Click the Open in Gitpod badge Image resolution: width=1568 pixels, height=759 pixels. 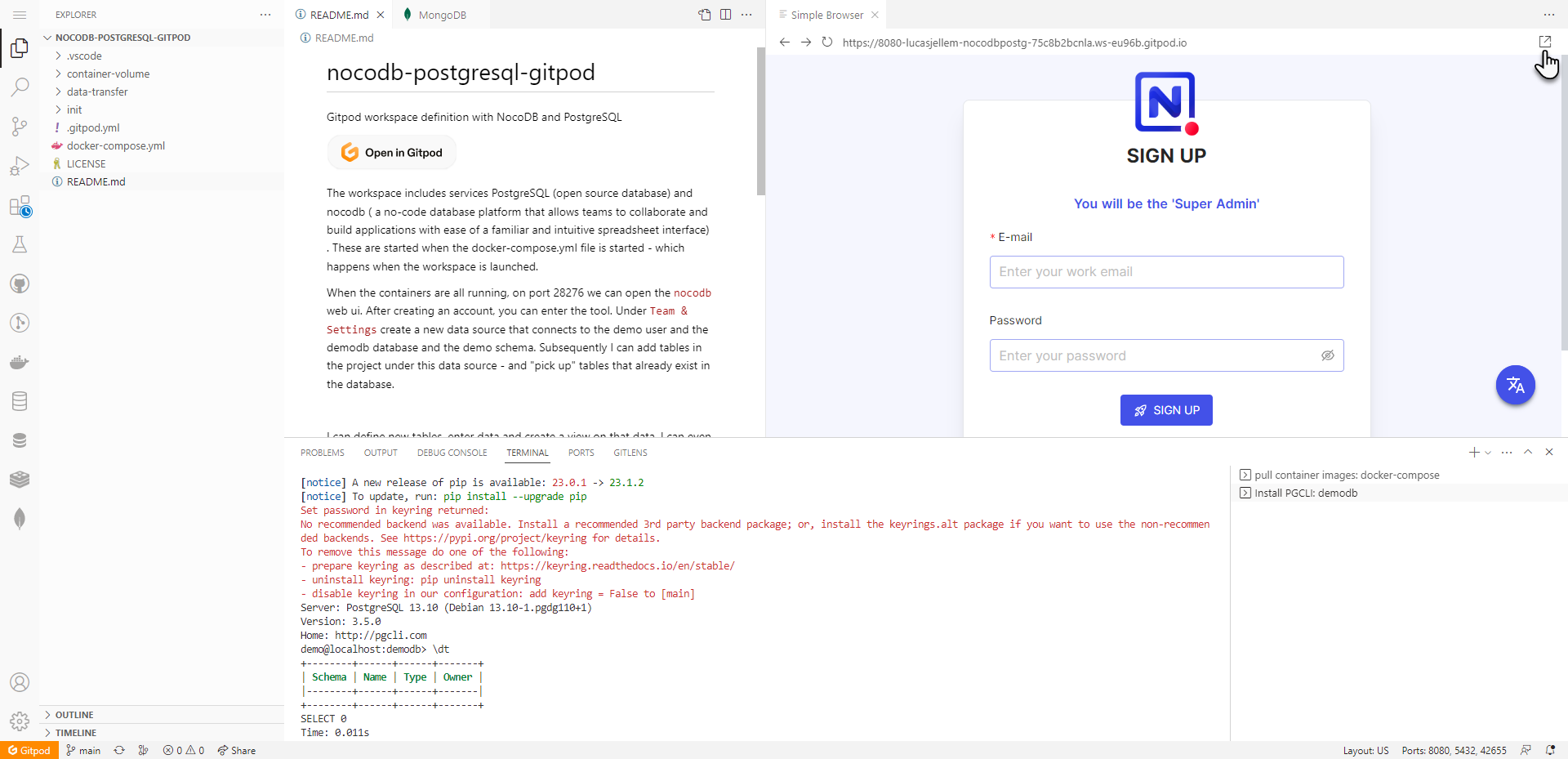coord(392,153)
